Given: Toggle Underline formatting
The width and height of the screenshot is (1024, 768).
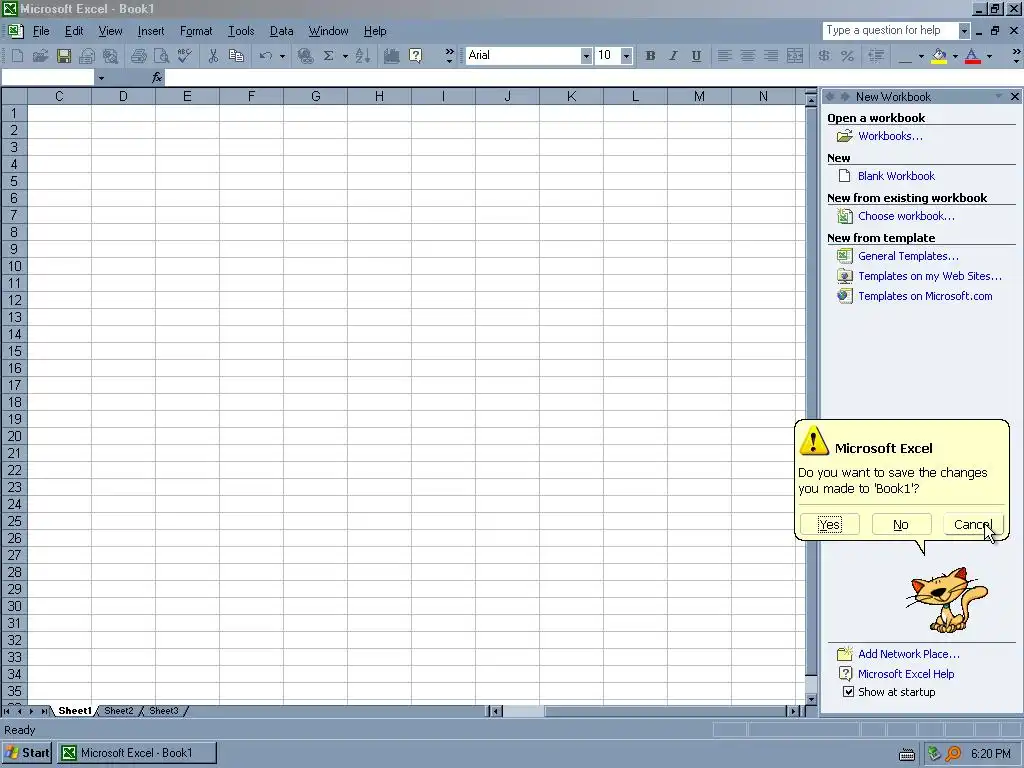Looking at the screenshot, I should (x=696, y=56).
